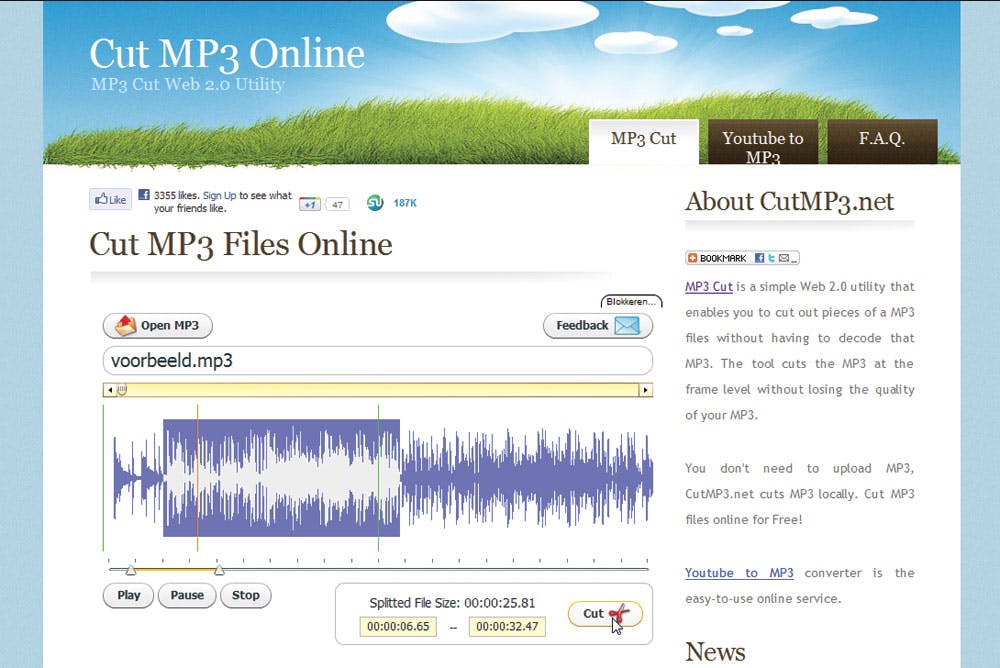Click the 47 Google plus count
Viewport: 1000px width, 668px height.
[337, 205]
